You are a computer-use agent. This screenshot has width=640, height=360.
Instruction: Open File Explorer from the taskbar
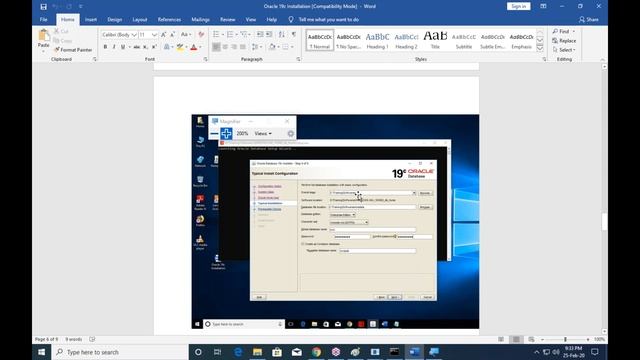[257, 352]
